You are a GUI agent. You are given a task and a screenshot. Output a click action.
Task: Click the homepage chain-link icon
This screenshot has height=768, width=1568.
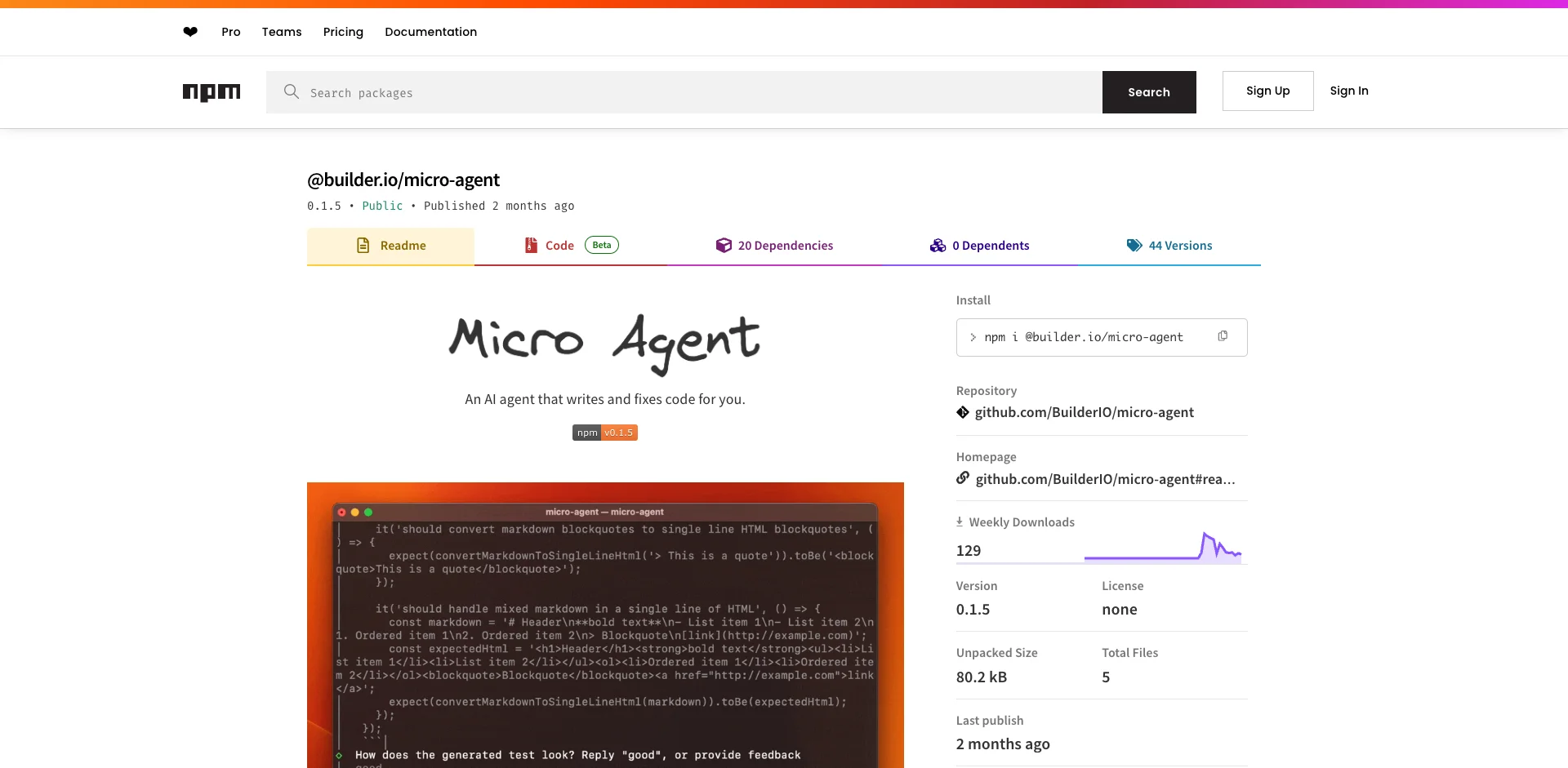(963, 478)
